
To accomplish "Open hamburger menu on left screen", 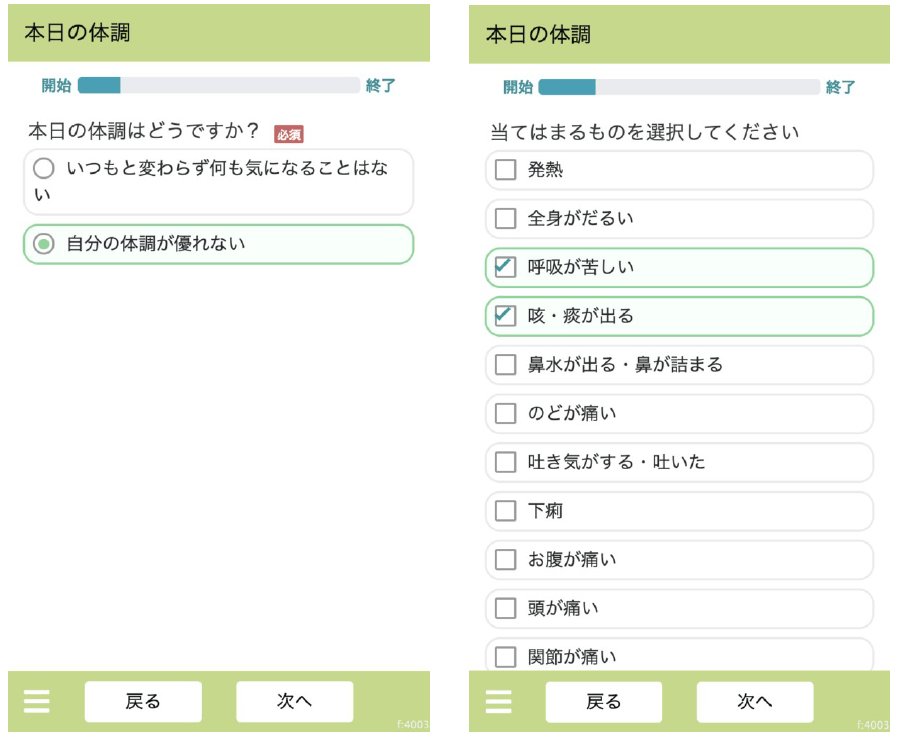I will coord(37,701).
